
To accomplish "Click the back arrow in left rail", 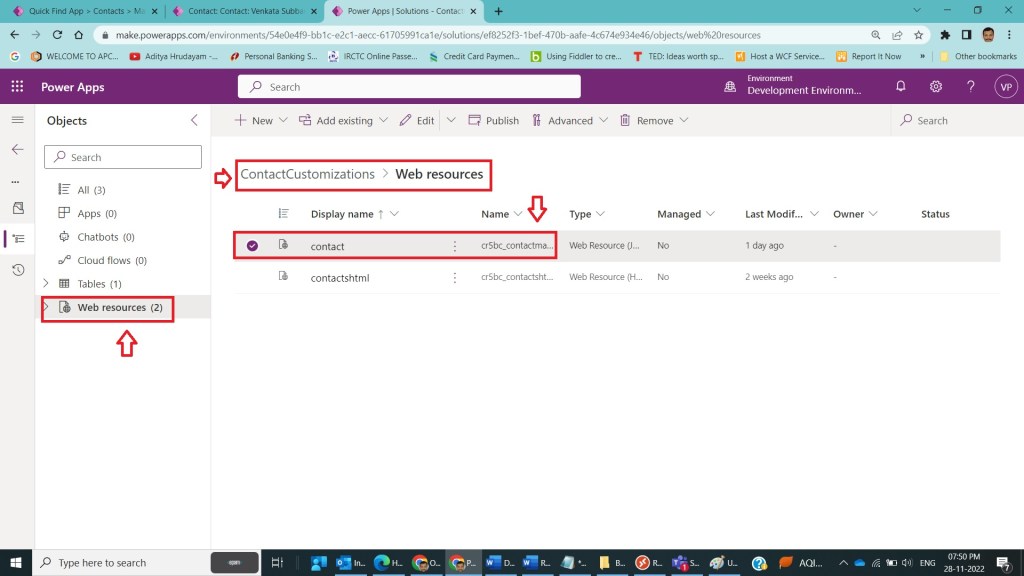I will tap(17, 149).
